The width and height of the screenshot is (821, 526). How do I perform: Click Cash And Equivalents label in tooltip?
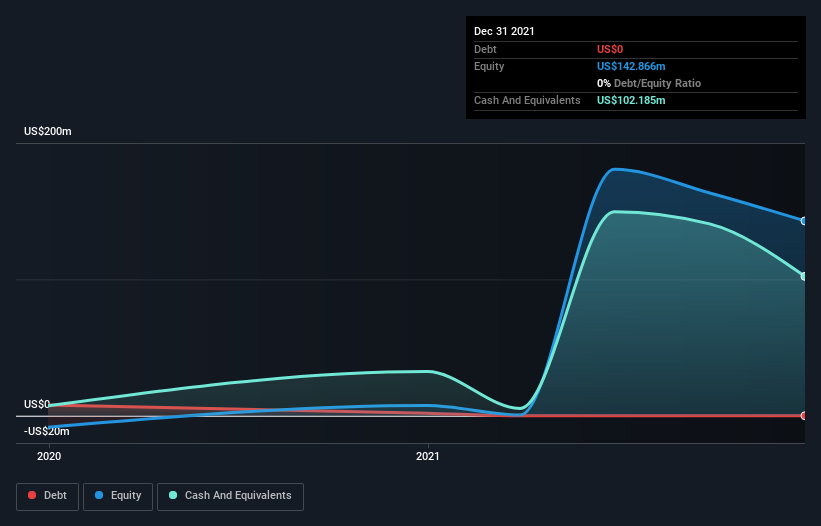point(527,100)
